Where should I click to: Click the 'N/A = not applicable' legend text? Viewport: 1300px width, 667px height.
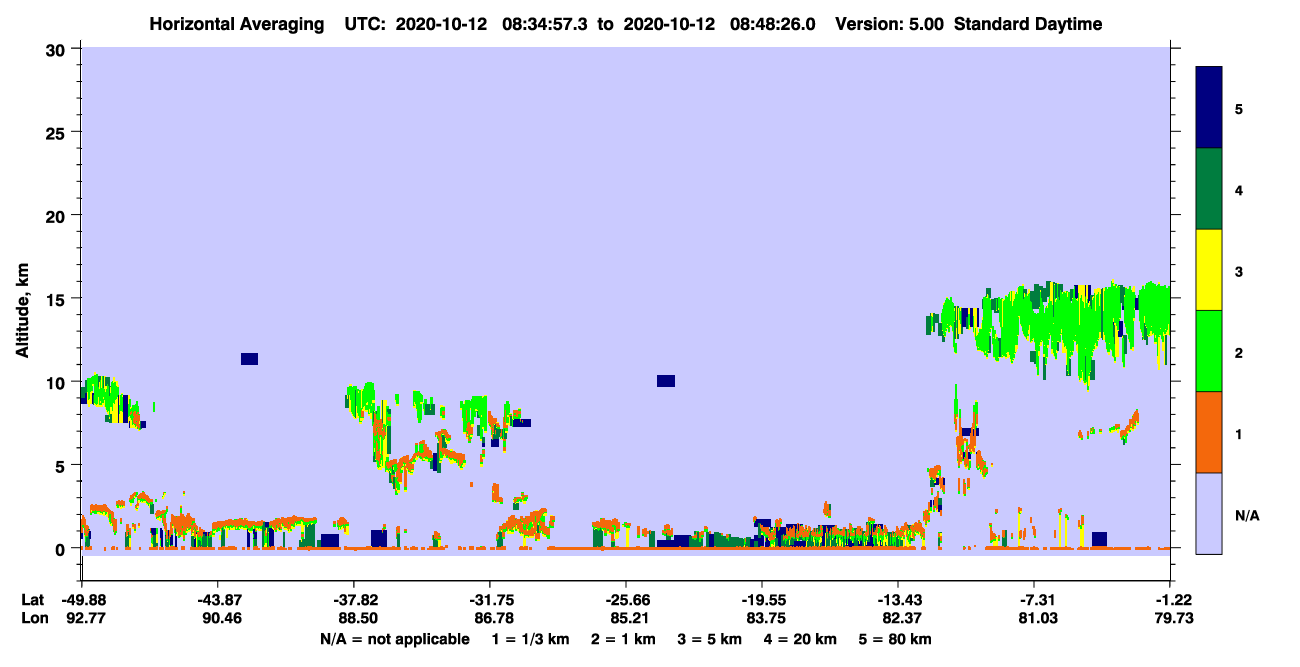pos(394,639)
